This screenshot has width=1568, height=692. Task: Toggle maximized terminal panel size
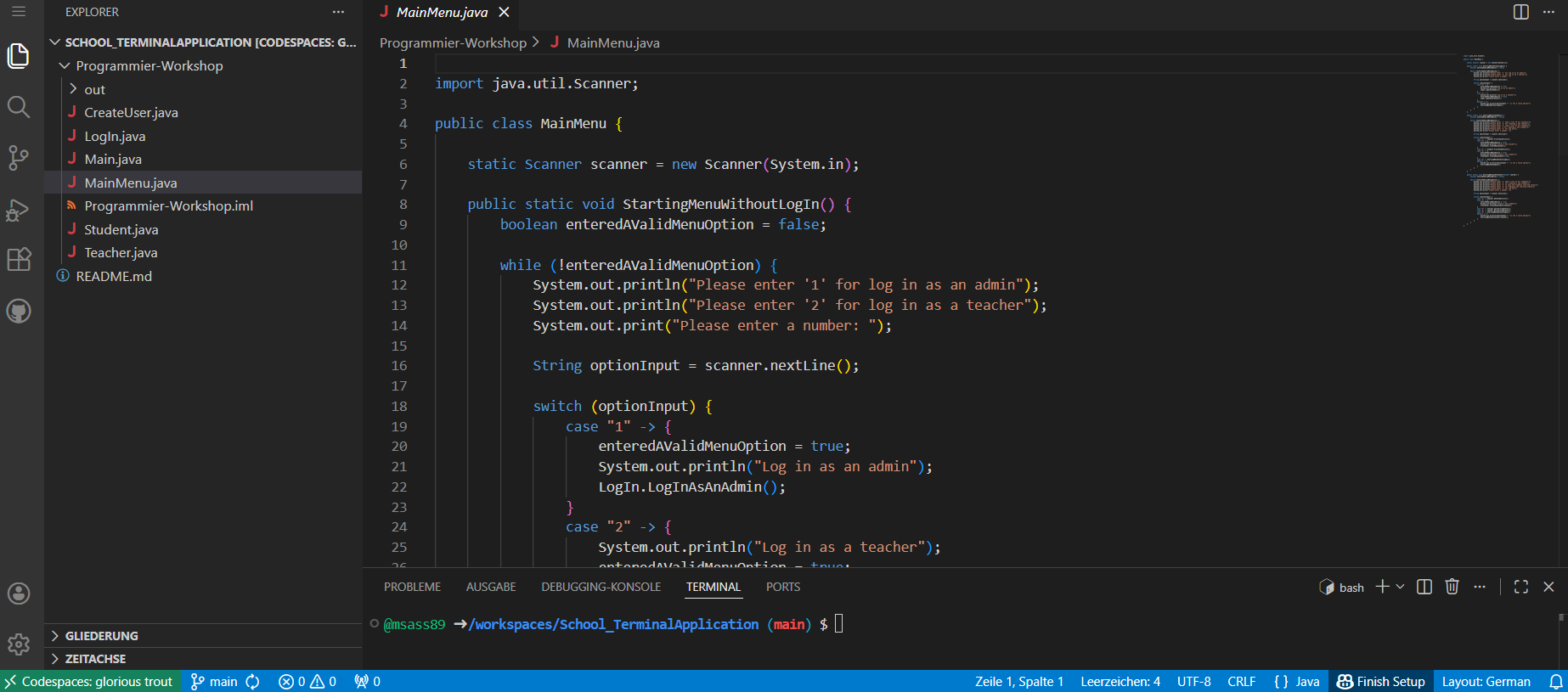[1520, 587]
